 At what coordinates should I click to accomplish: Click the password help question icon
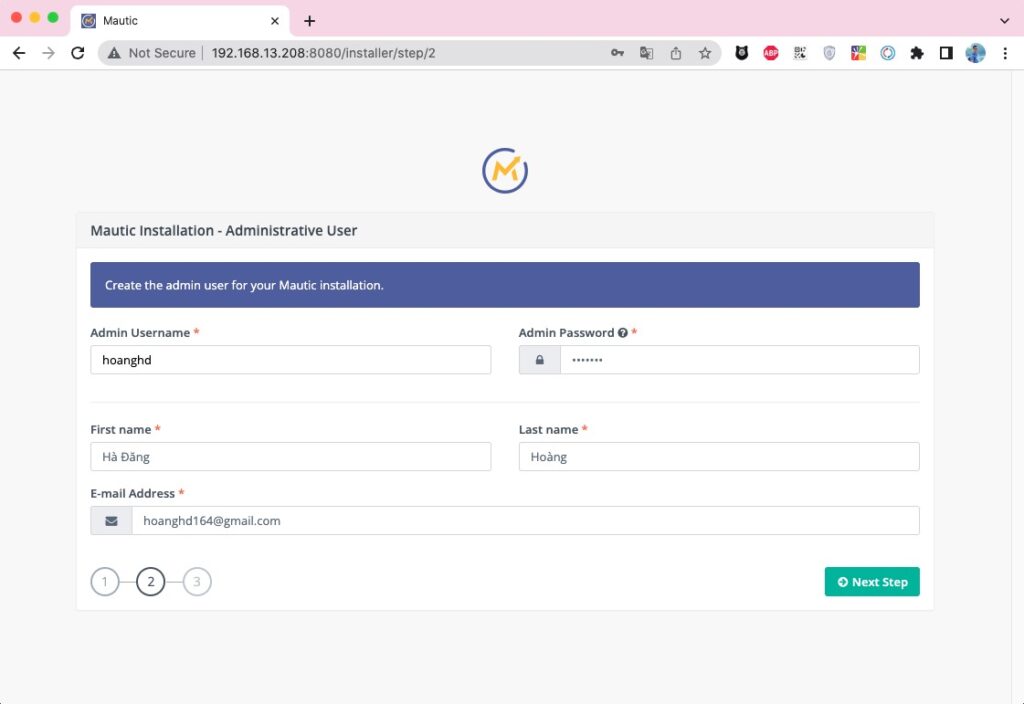(x=622, y=332)
